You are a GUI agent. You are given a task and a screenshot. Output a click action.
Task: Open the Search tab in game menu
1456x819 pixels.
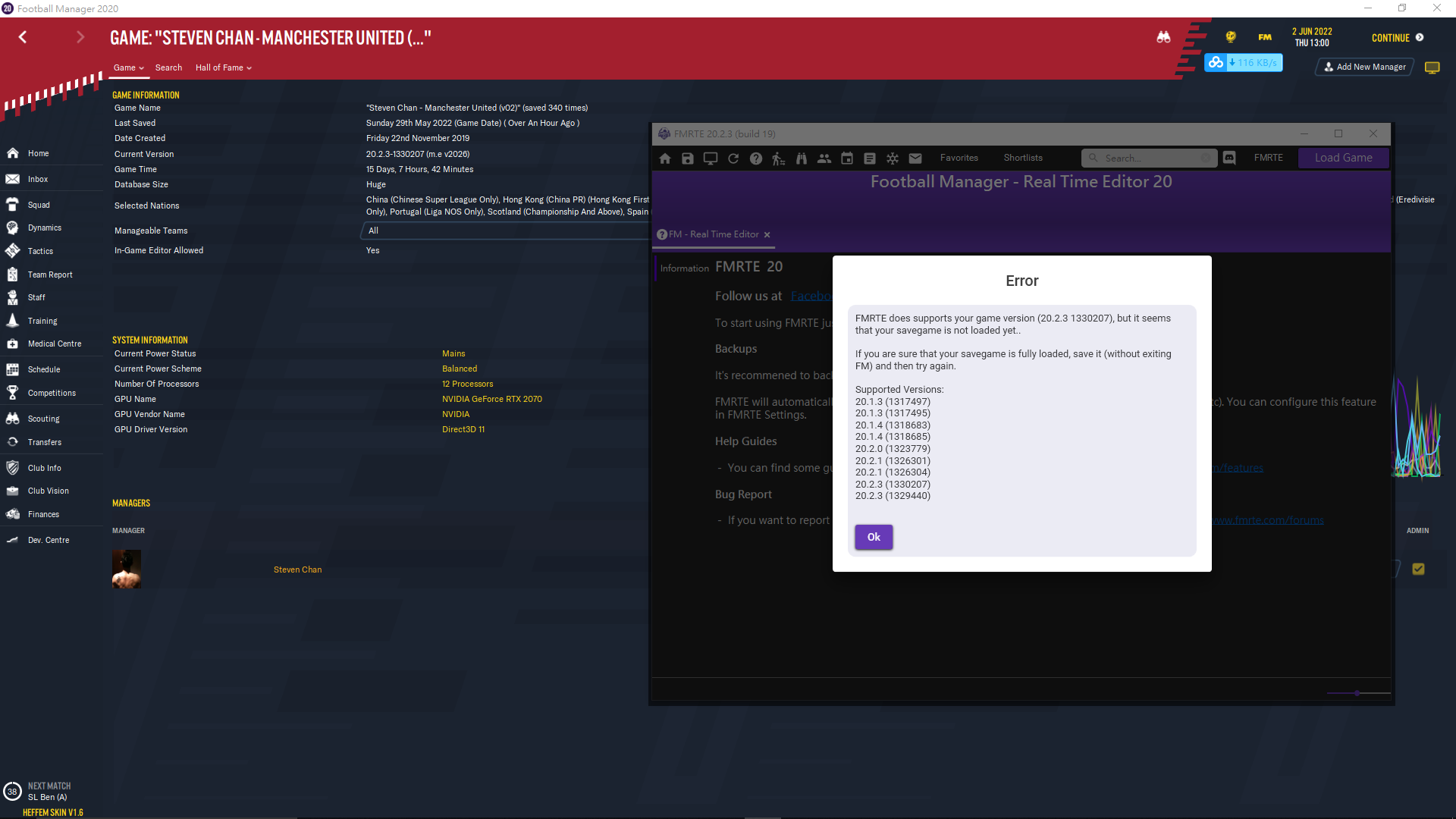[168, 67]
